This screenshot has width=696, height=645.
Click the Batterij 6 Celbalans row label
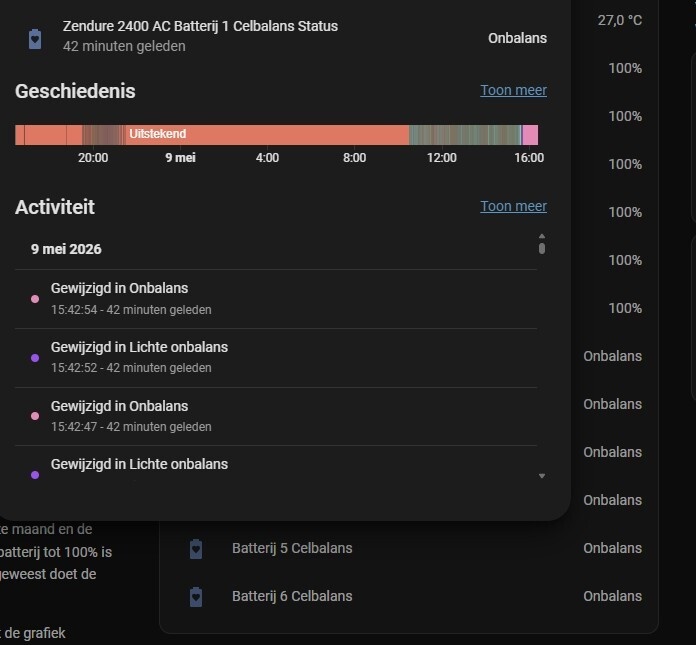(x=292, y=596)
